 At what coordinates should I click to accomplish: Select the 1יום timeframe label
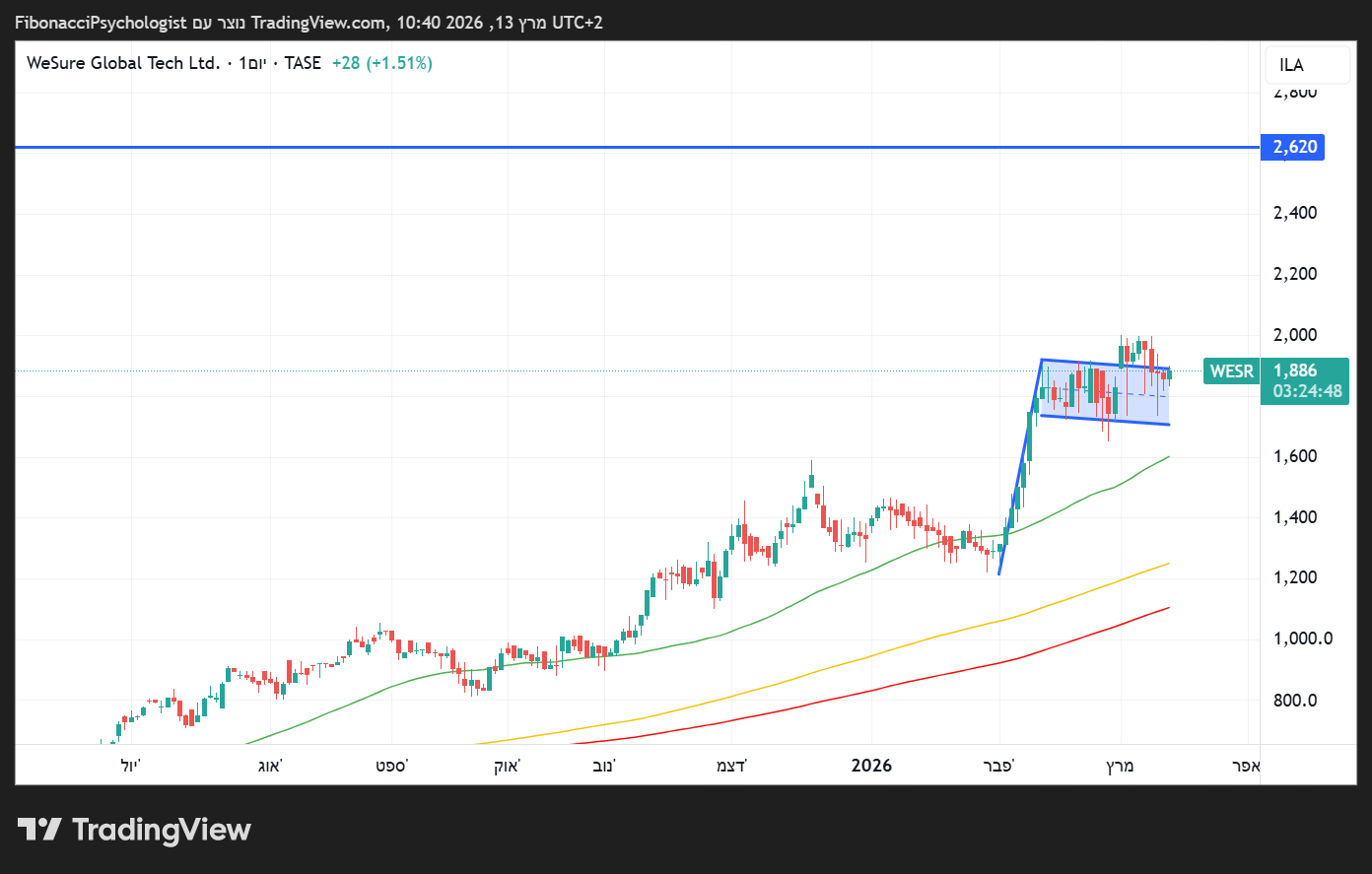click(x=252, y=63)
